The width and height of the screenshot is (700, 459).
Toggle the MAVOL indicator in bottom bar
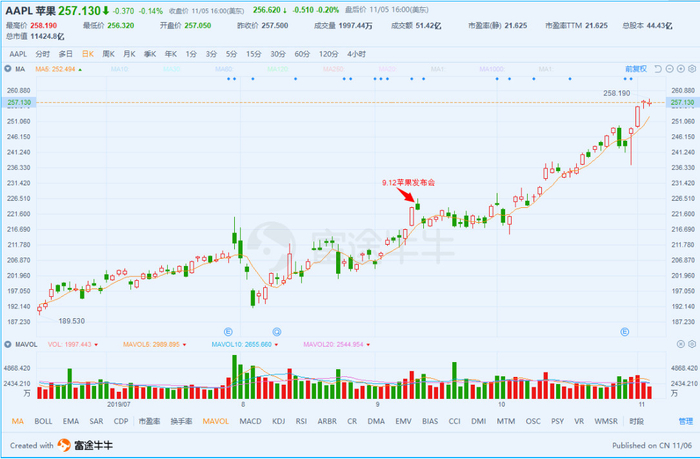click(x=216, y=421)
